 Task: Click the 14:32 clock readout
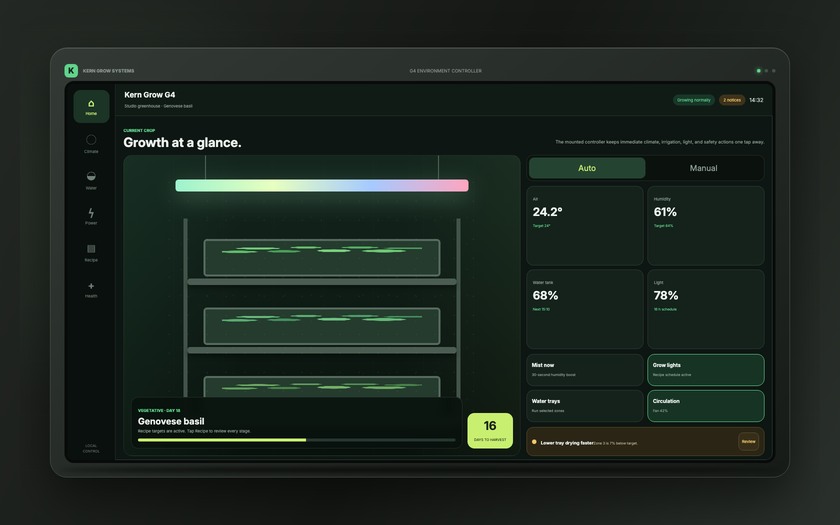point(756,100)
